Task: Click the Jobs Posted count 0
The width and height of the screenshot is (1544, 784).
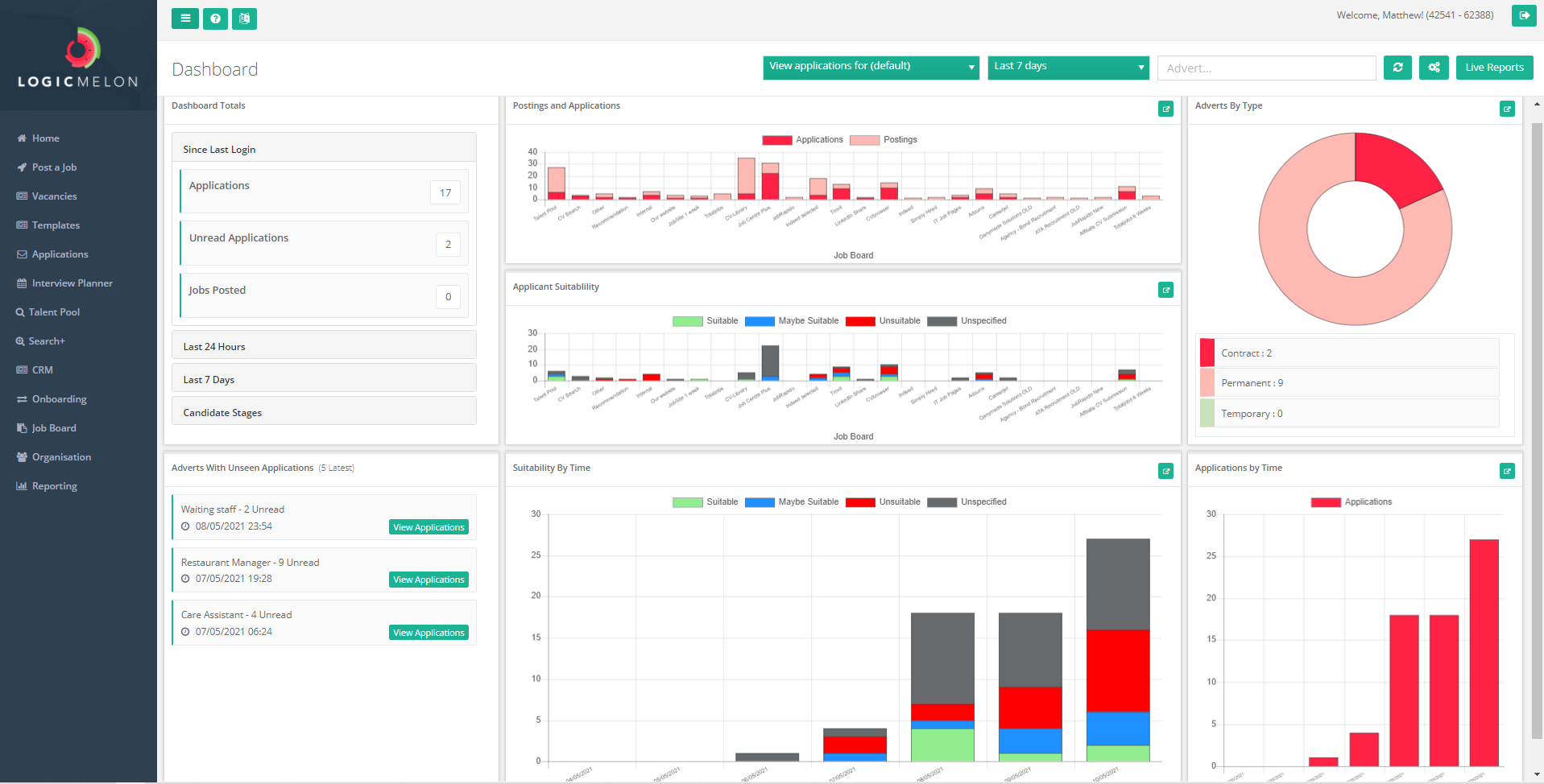Action: click(448, 297)
